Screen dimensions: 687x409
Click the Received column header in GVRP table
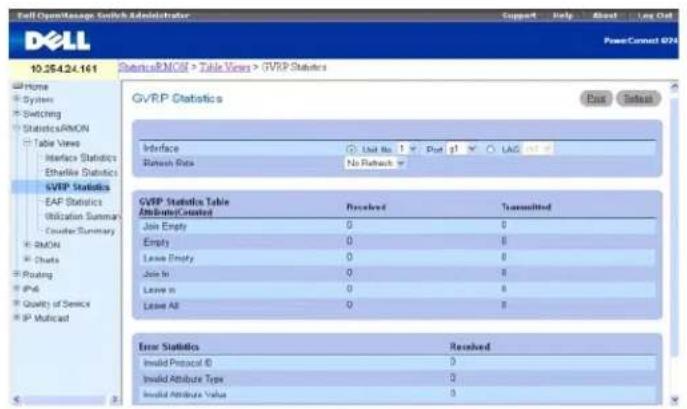366,207
